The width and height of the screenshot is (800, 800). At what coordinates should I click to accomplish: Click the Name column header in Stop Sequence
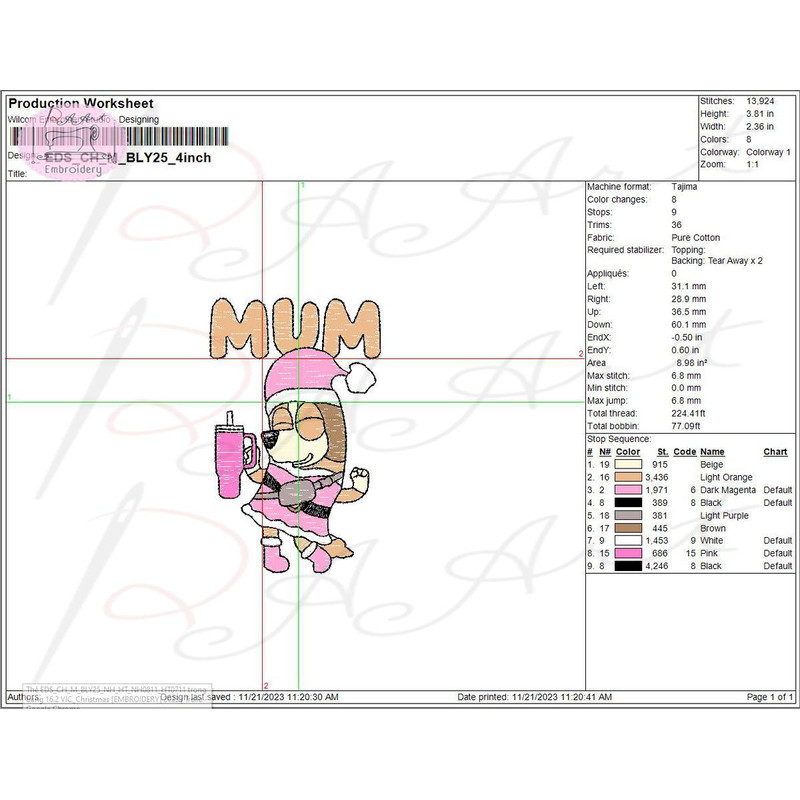click(712, 452)
